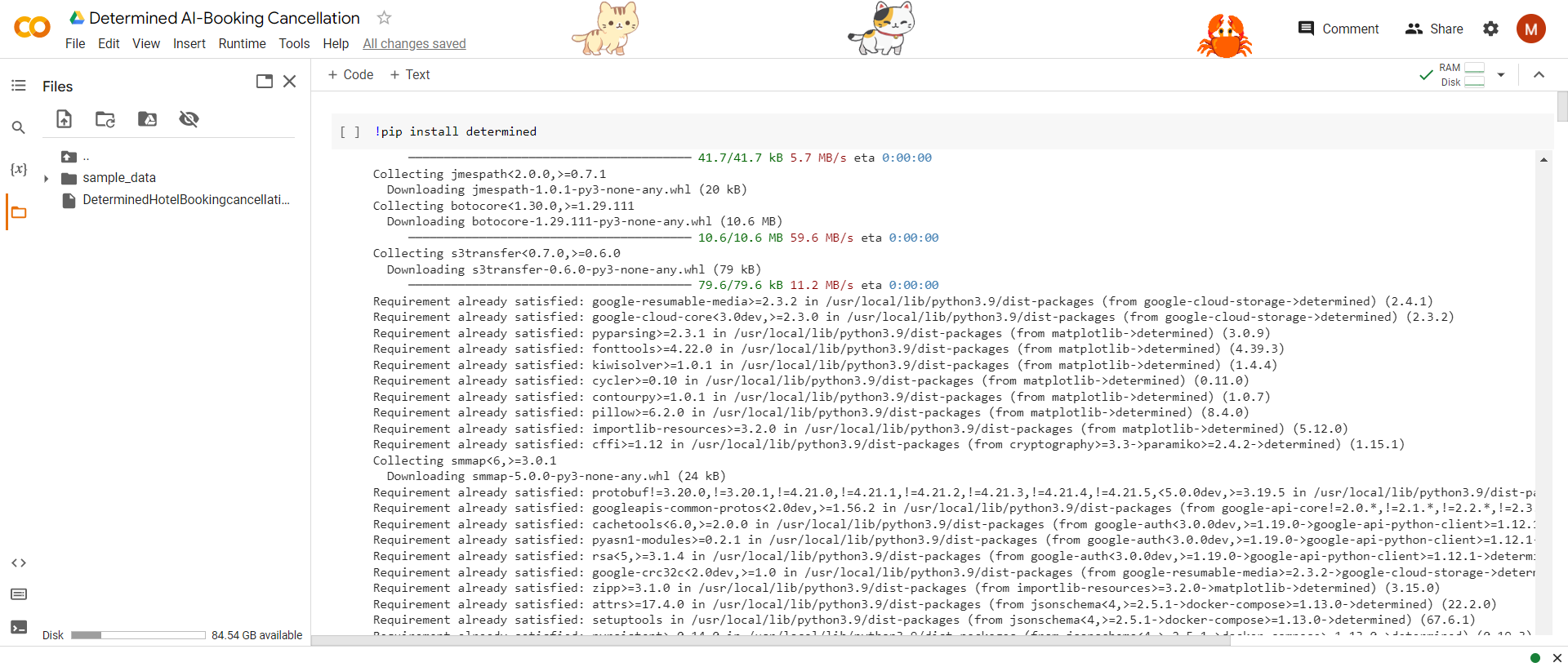Open the M account avatar
This screenshot has width=1568, height=667.
point(1530,29)
